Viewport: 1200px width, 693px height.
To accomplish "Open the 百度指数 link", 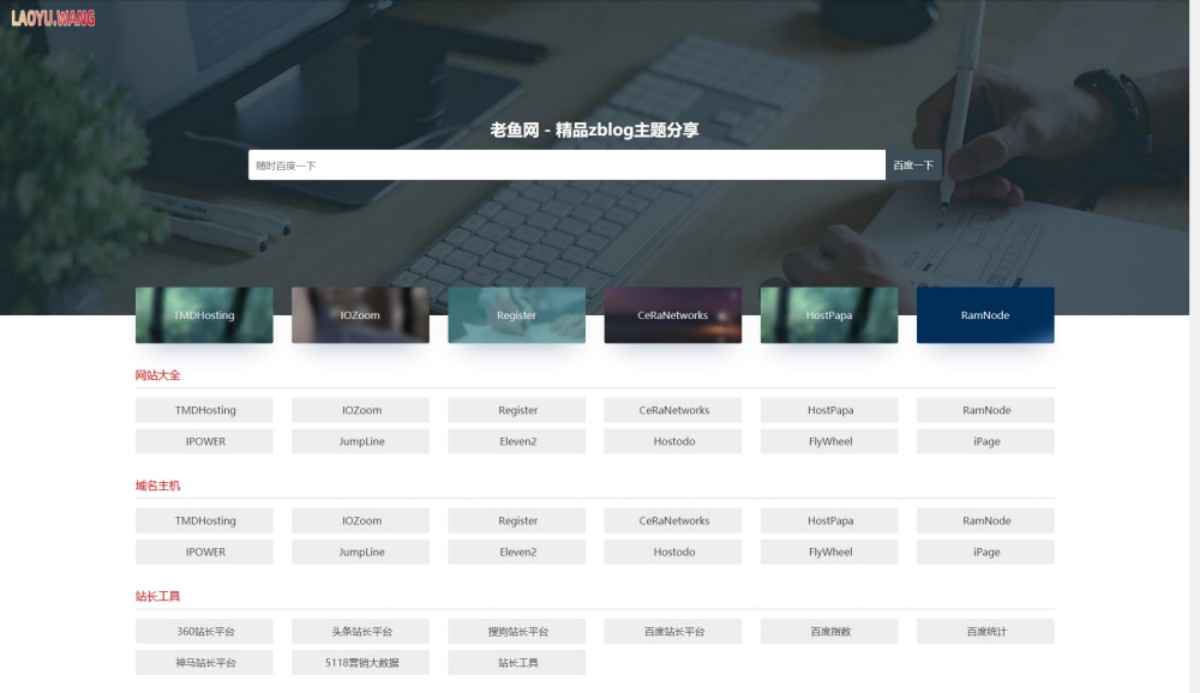I will pos(829,631).
